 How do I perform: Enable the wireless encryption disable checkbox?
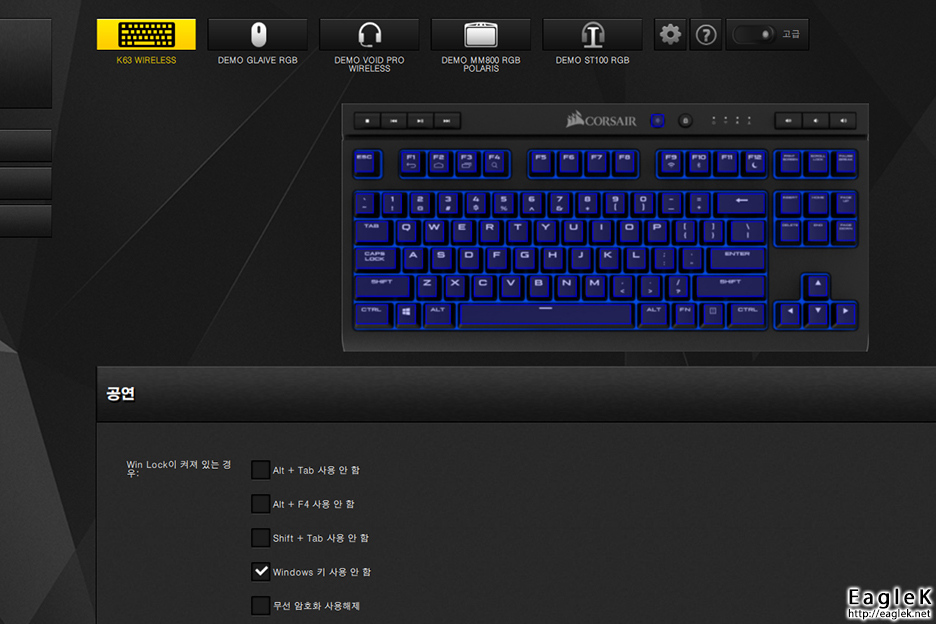pos(260,605)
